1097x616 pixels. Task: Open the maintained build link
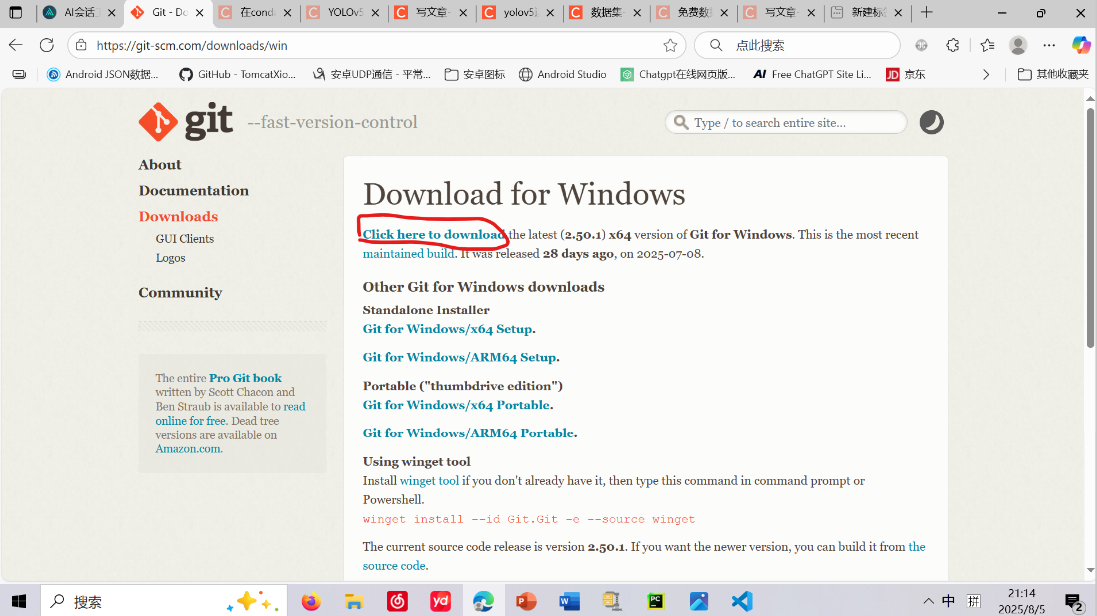pos(409,253)
